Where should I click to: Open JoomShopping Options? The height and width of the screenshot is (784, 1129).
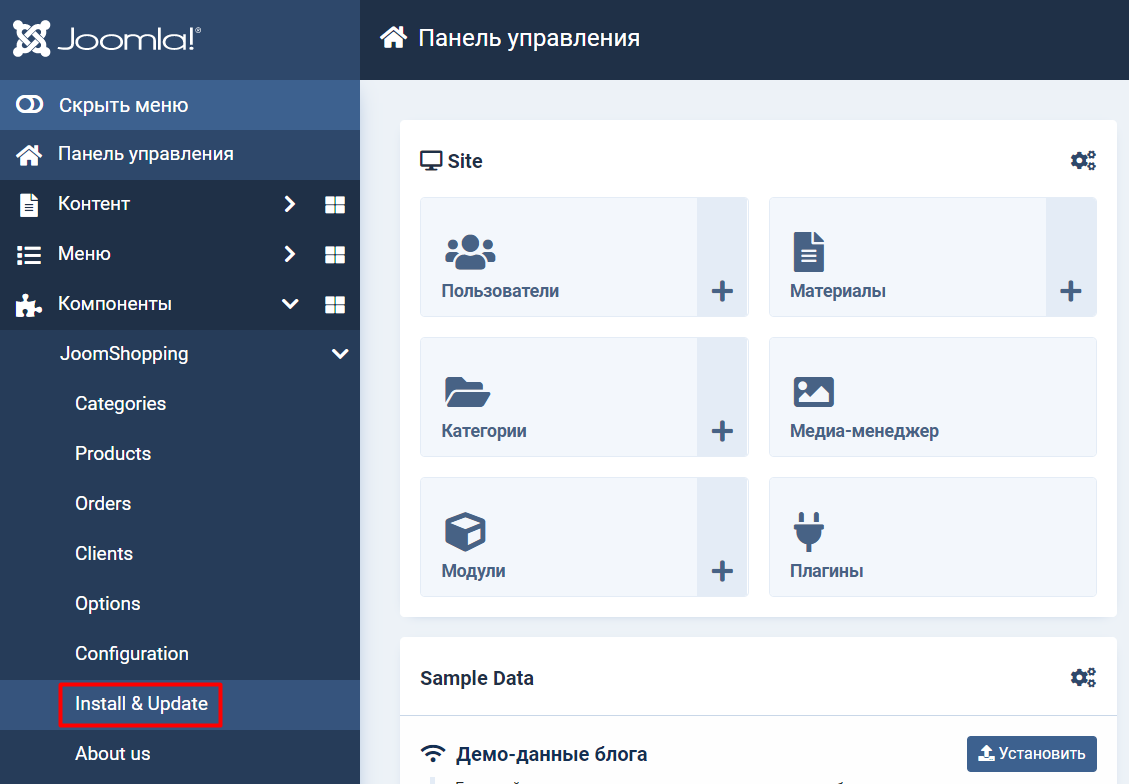[x=107, y=603]
